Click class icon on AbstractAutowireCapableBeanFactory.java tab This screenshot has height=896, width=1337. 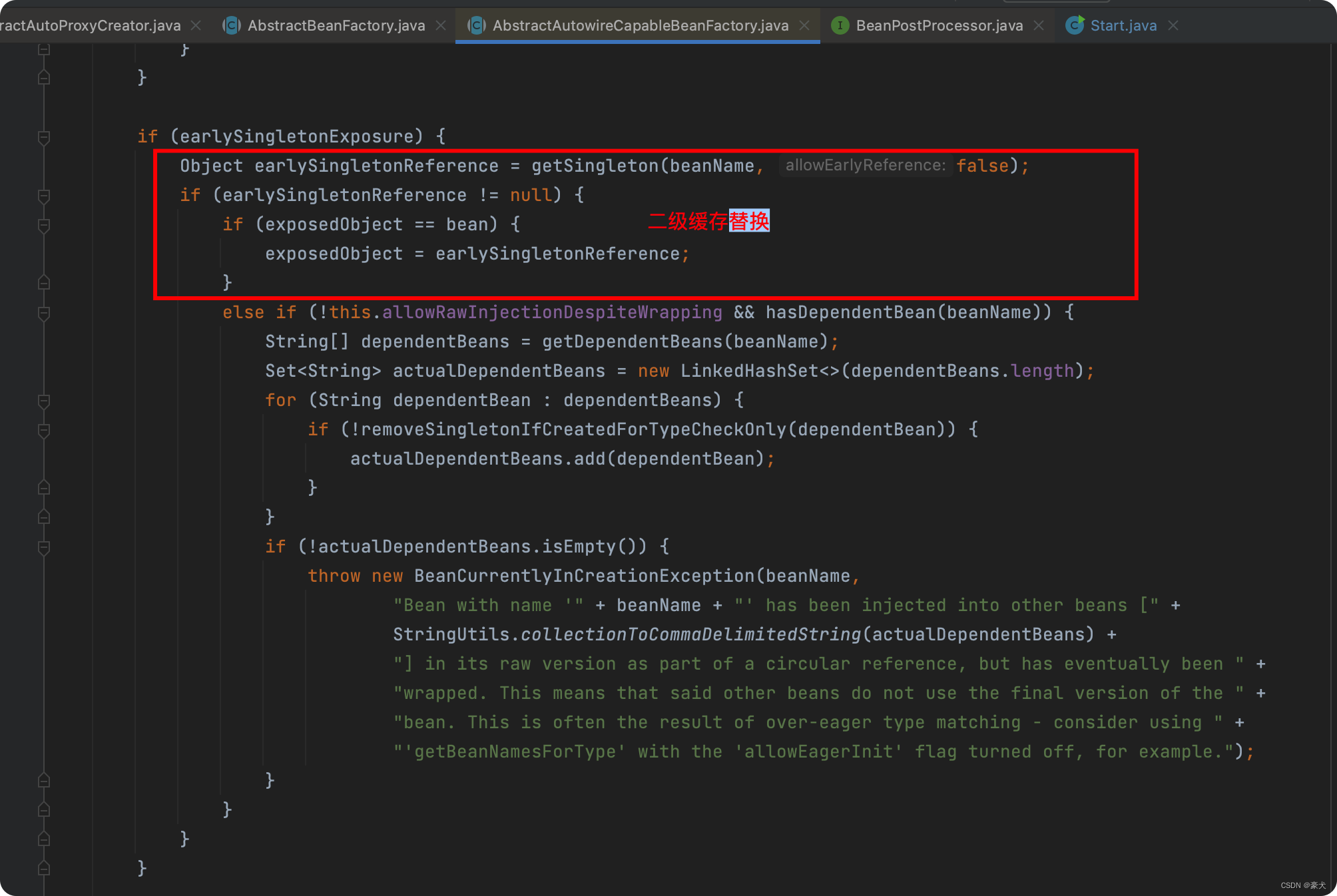476,25
